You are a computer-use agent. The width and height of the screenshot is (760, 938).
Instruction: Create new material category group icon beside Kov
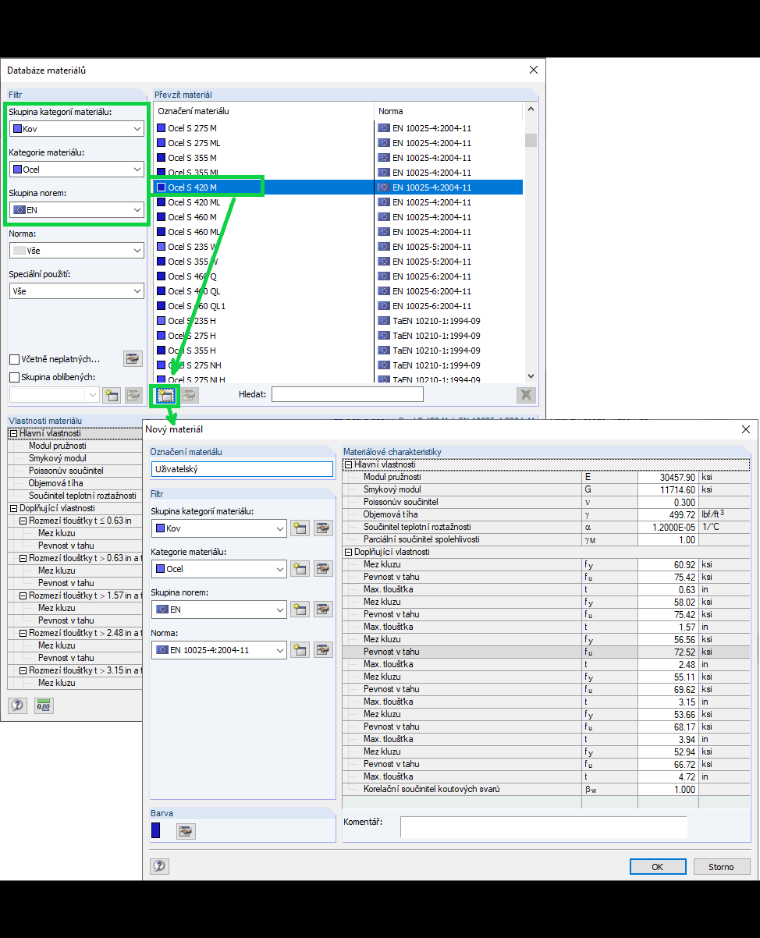pyautogui.click(x=300, y=528)
